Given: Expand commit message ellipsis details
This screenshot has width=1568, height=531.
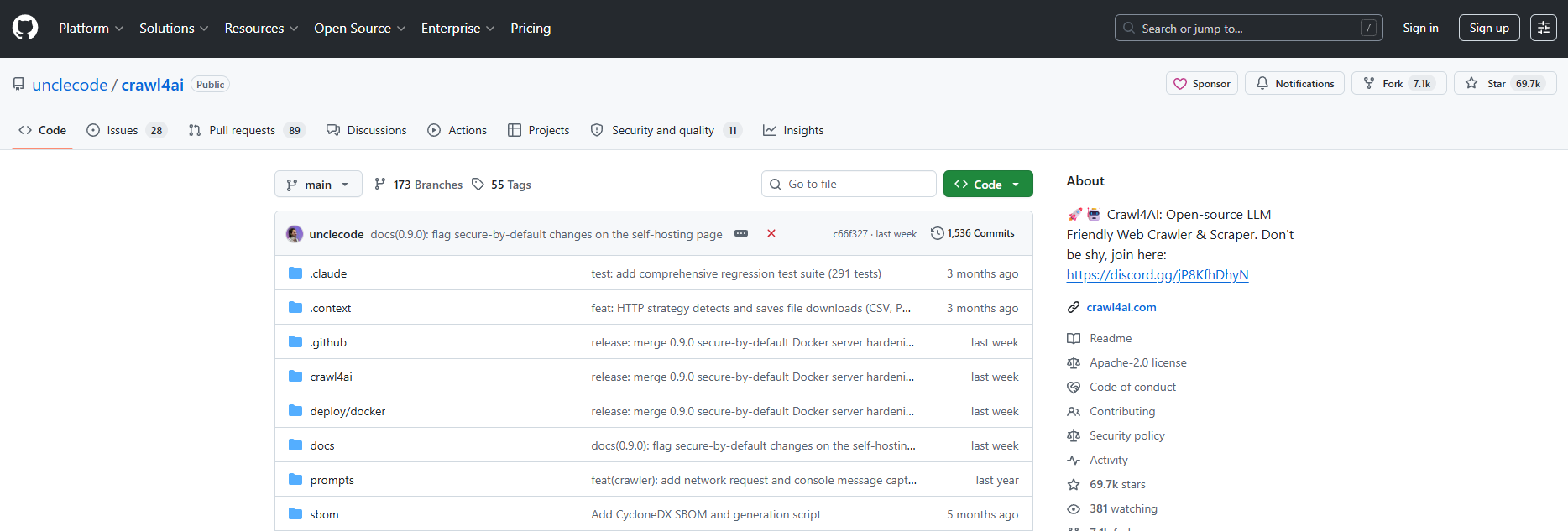Looking at the screenshot, I should click(x=741, y=233).
